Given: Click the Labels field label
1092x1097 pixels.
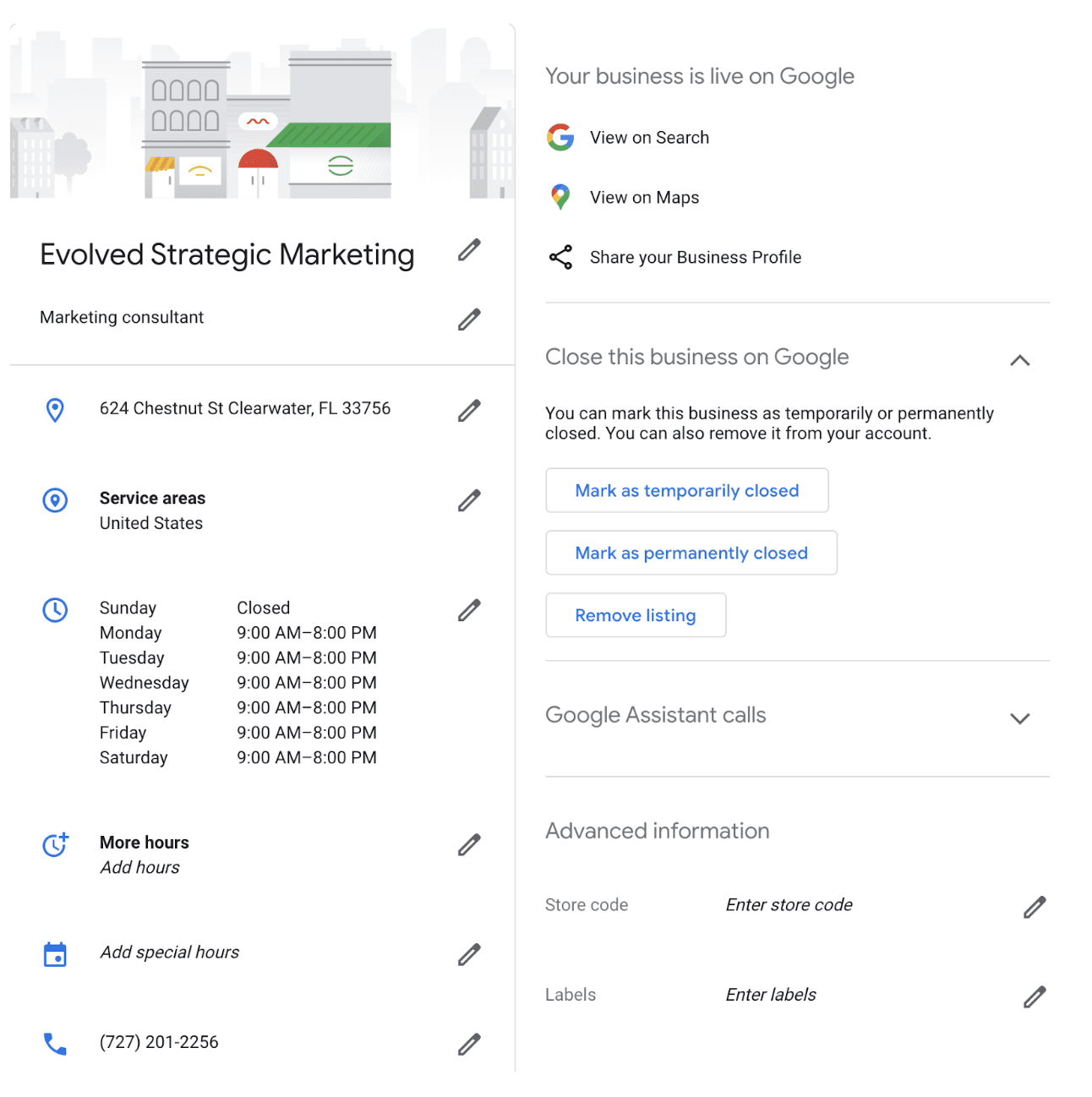Looking at the screenshot, I should tap(571, 995).
